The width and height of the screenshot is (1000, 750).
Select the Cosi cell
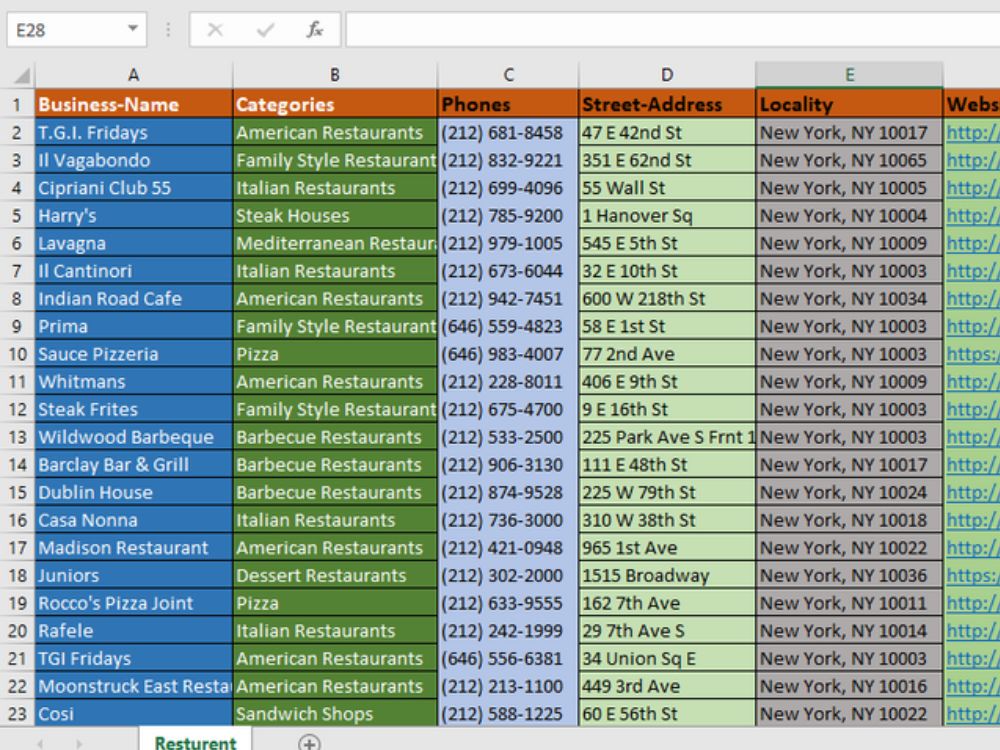[134, 714]
